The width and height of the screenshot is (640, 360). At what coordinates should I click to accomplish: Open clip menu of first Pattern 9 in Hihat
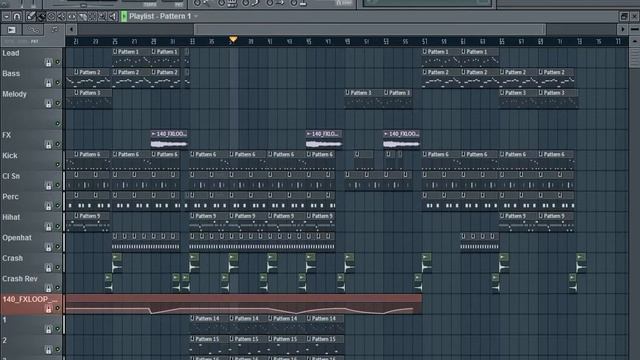(x=76, y=216)
